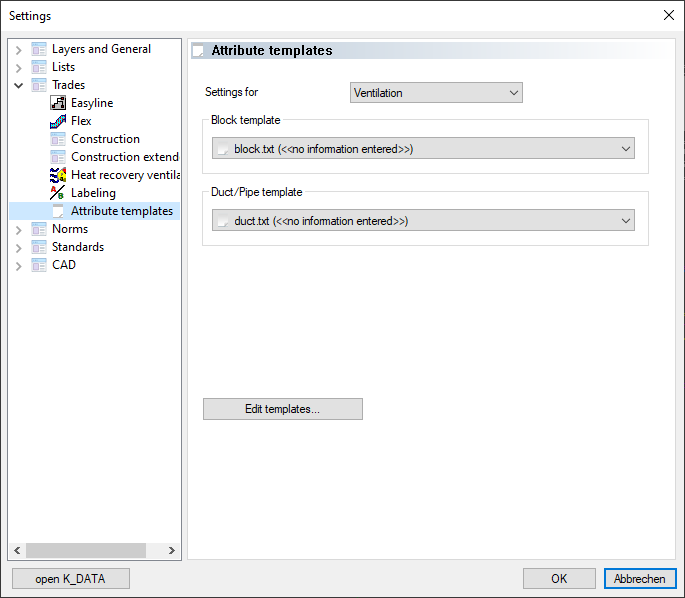Click the Layers and General tree icon
685x598 pixels.
[x=39, y=49]
